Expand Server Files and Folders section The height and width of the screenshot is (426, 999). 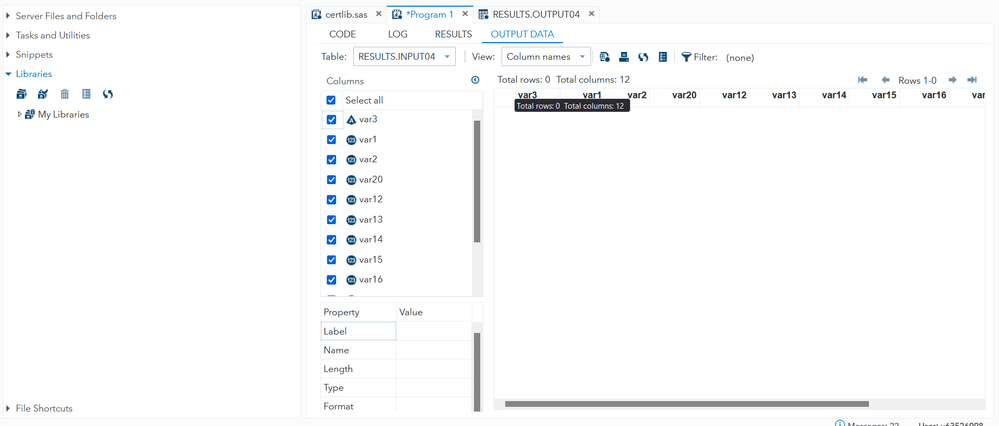[8, 16]
